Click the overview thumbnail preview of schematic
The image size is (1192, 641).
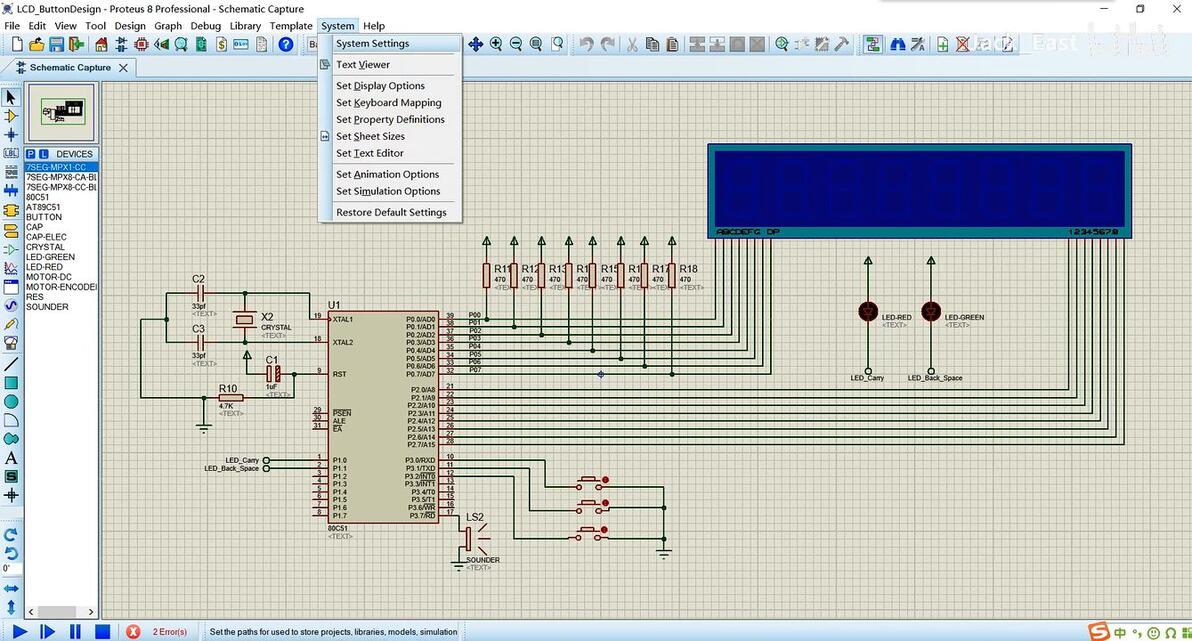[x=62, y=111]
